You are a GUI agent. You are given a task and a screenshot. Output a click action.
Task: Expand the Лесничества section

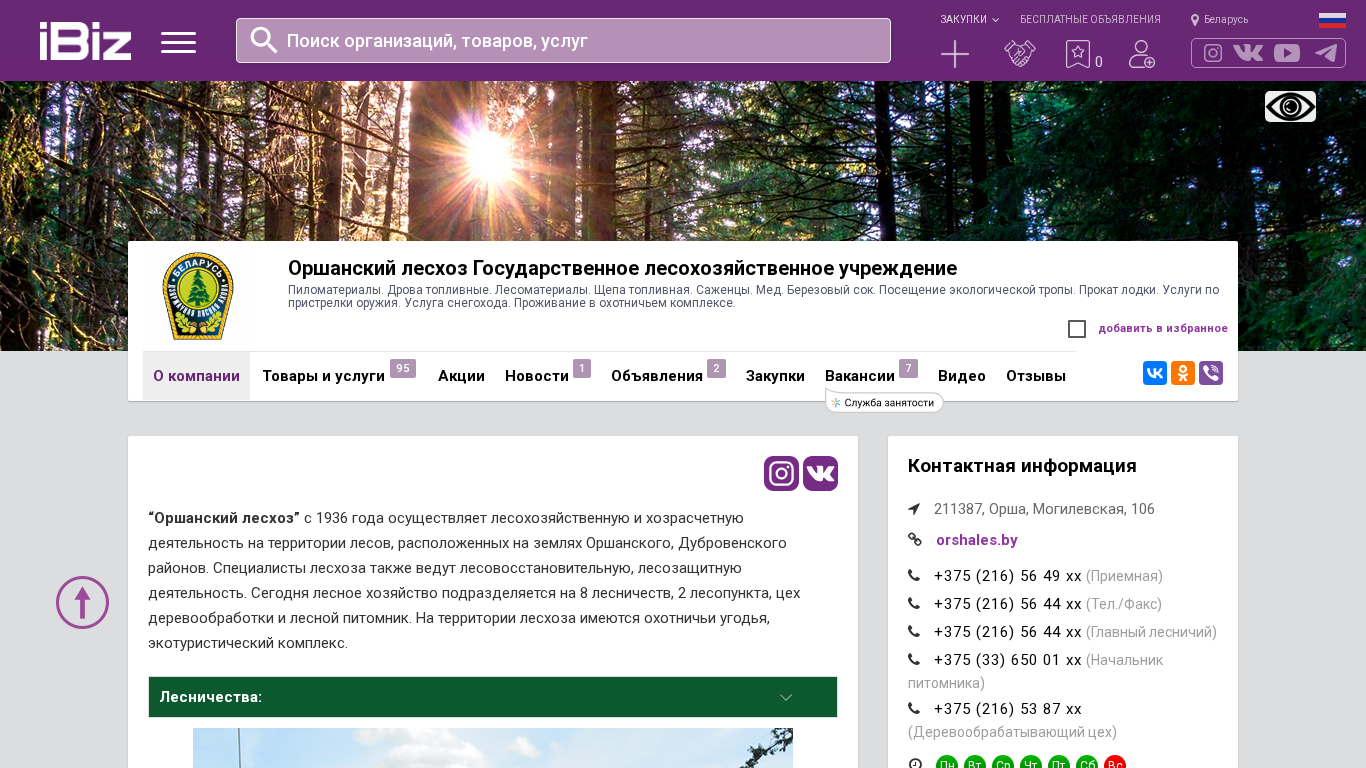pos(493,697)
